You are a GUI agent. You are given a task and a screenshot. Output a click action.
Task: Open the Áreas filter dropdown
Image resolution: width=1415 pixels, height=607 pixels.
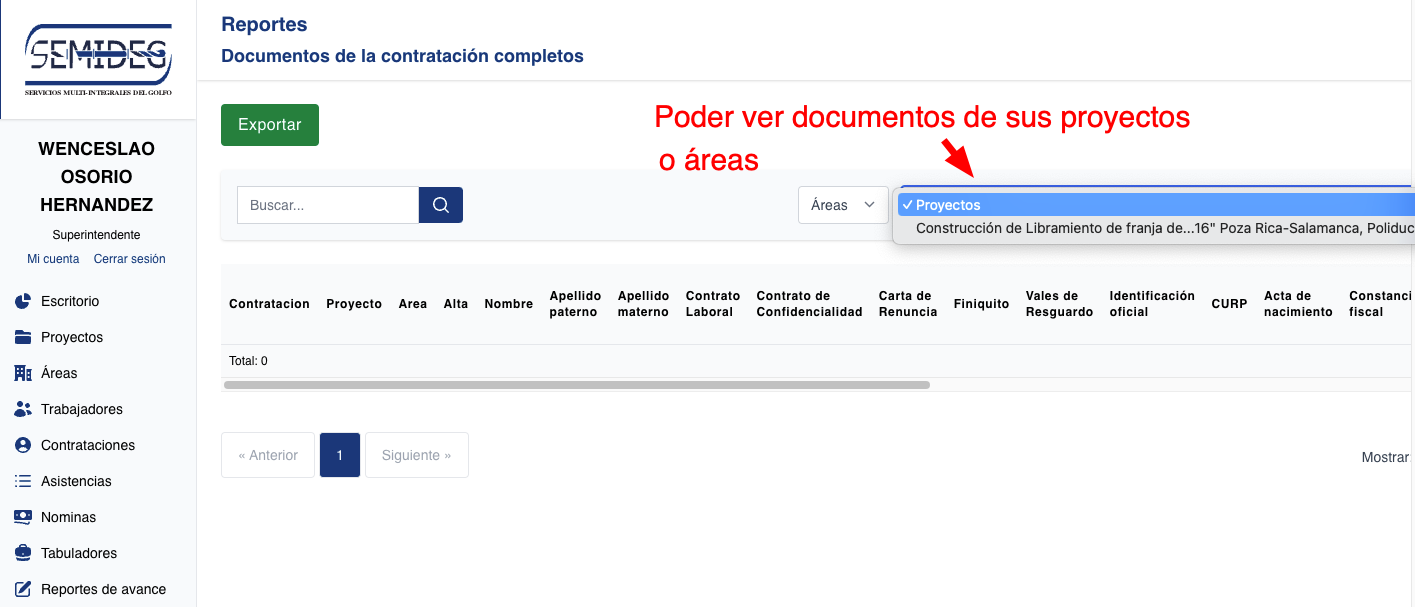coord(843,204)
